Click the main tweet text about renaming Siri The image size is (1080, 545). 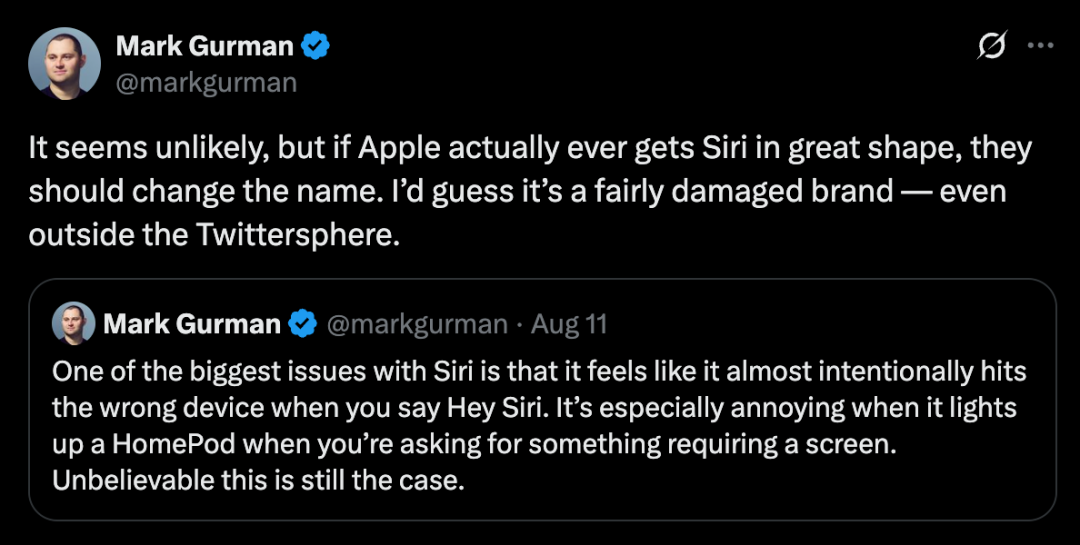(530, 192)
